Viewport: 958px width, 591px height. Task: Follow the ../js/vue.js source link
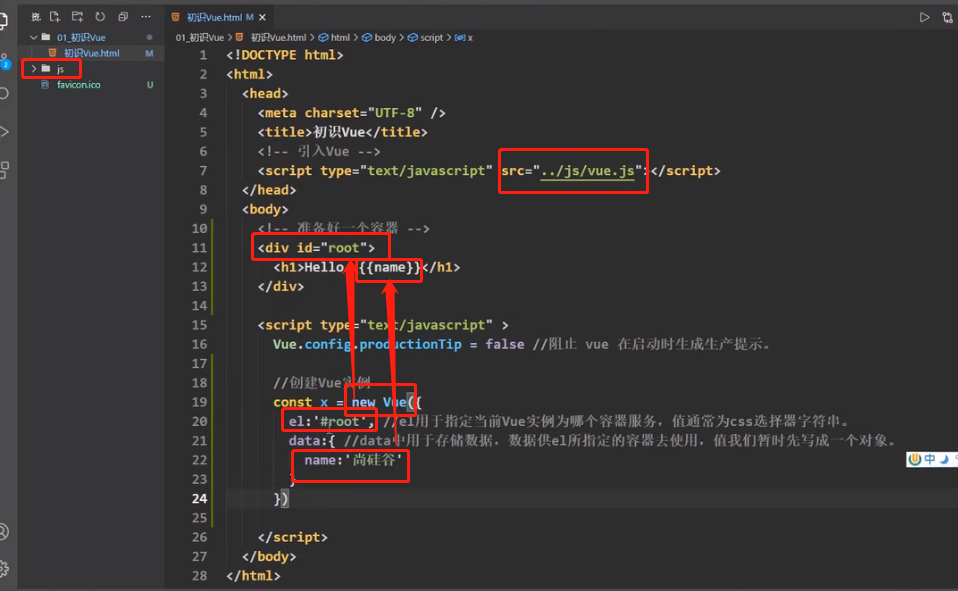[x=588, y=171]
